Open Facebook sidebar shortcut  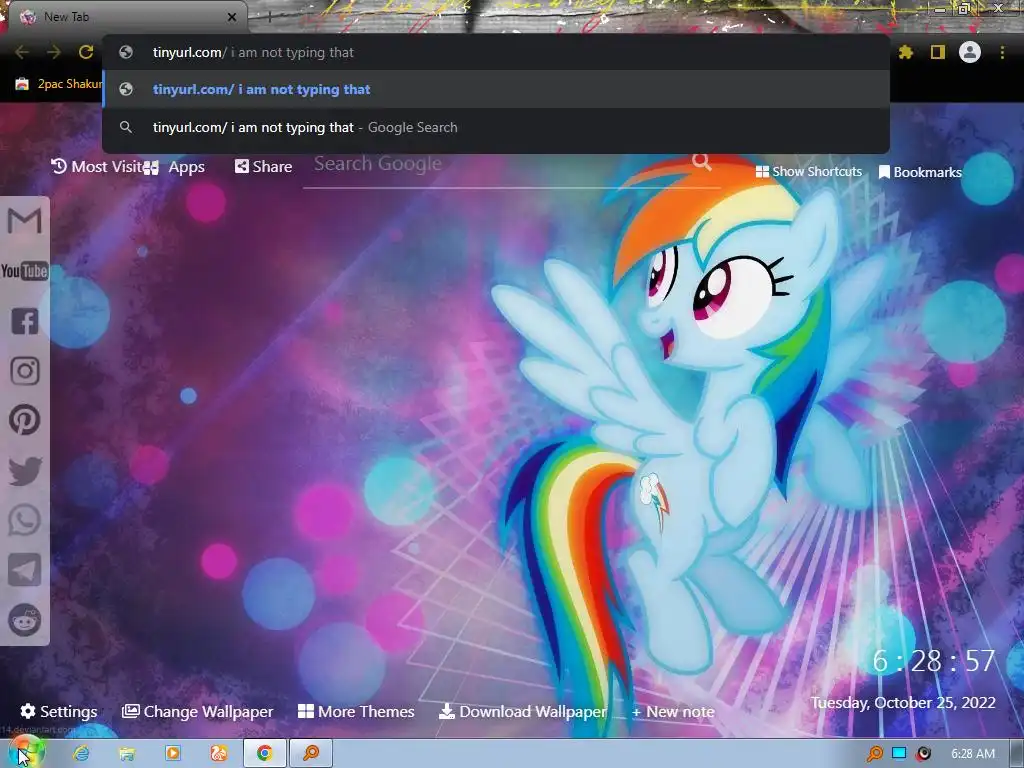[x=24, y=321]
